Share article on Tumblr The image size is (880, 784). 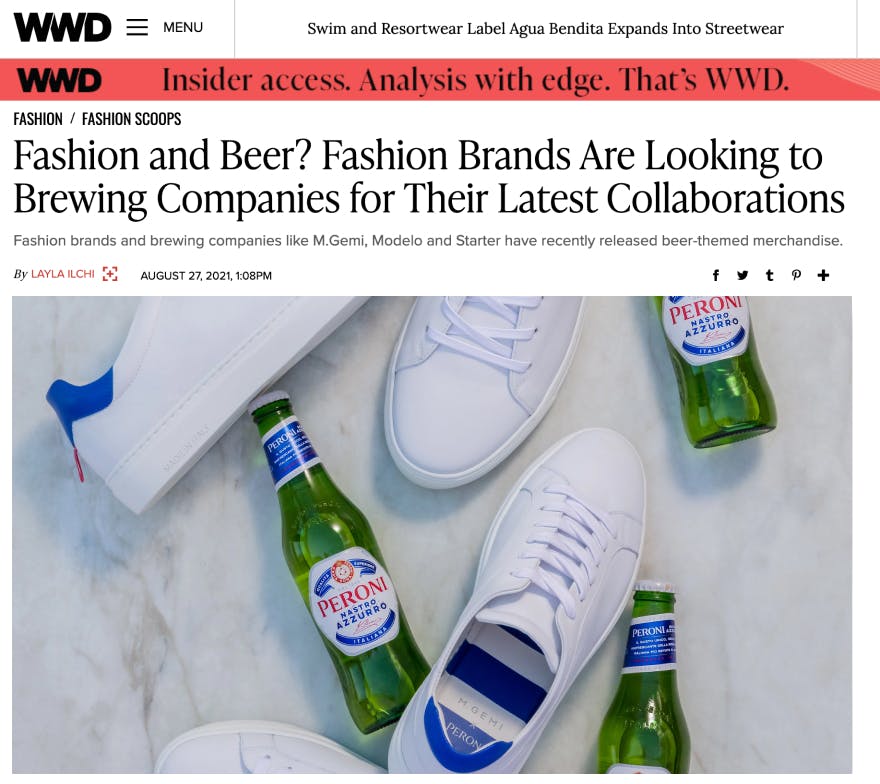pyautogui.click(x=769, y=275)
